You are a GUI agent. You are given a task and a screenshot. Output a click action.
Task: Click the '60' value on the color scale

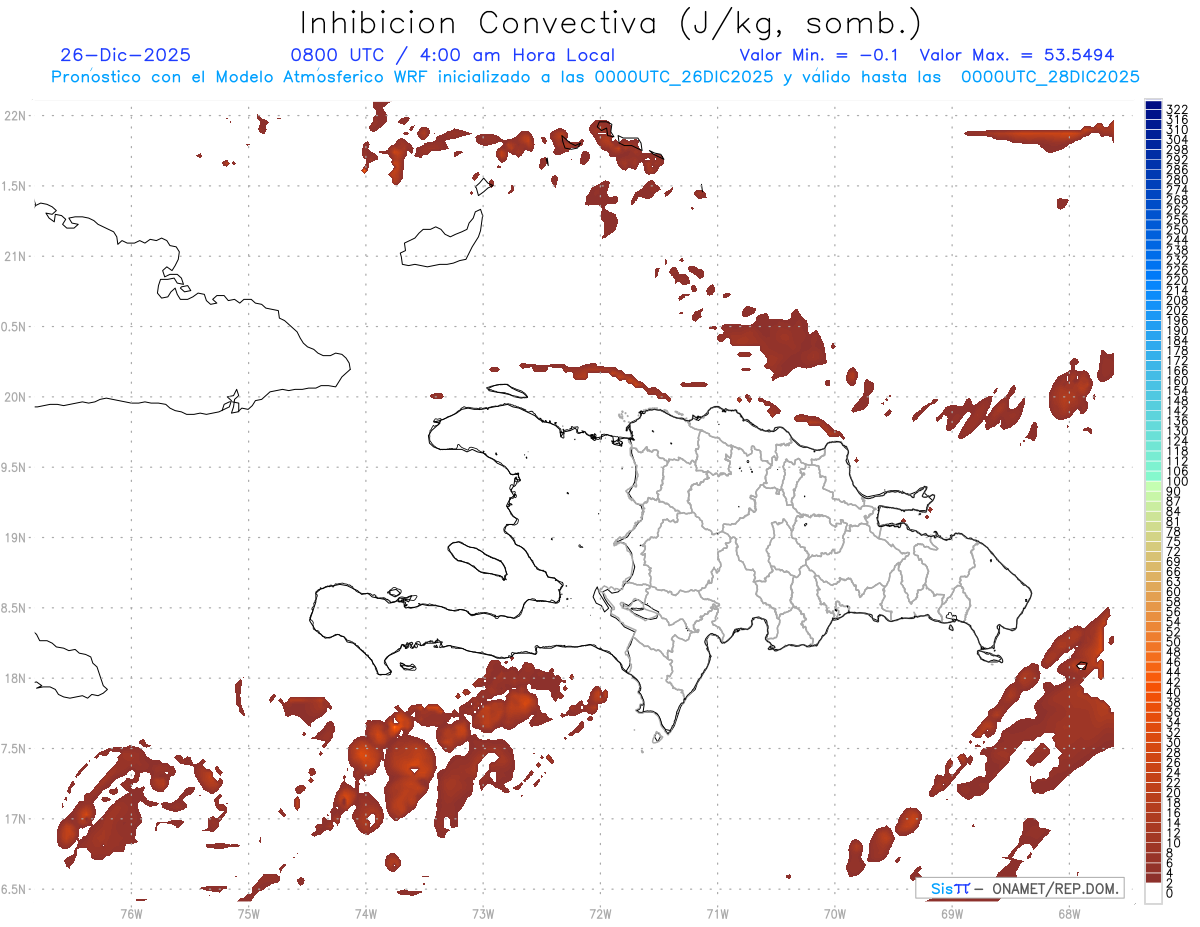click(1173, 591)
